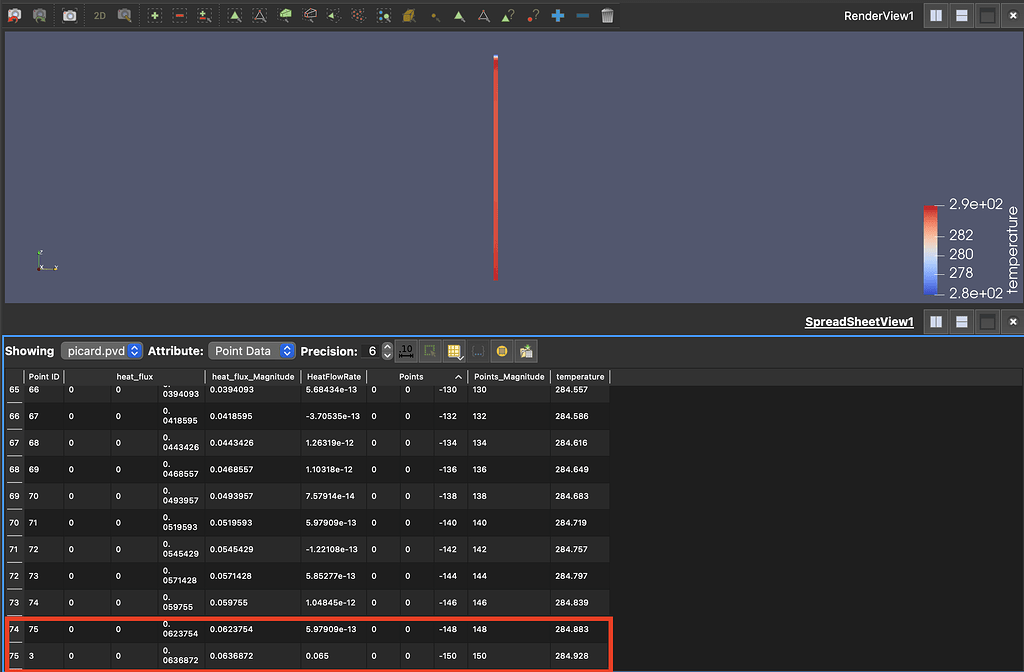Activate Select Cells Through frustum tool
Screen dimensions: 1024x672
point(285,16)
